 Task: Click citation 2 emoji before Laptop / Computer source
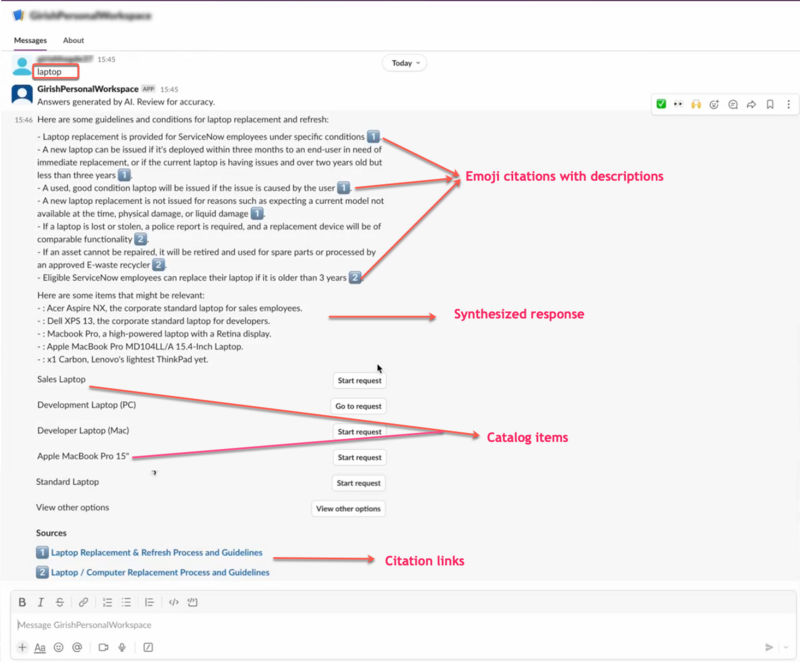[x=42, y=572]
